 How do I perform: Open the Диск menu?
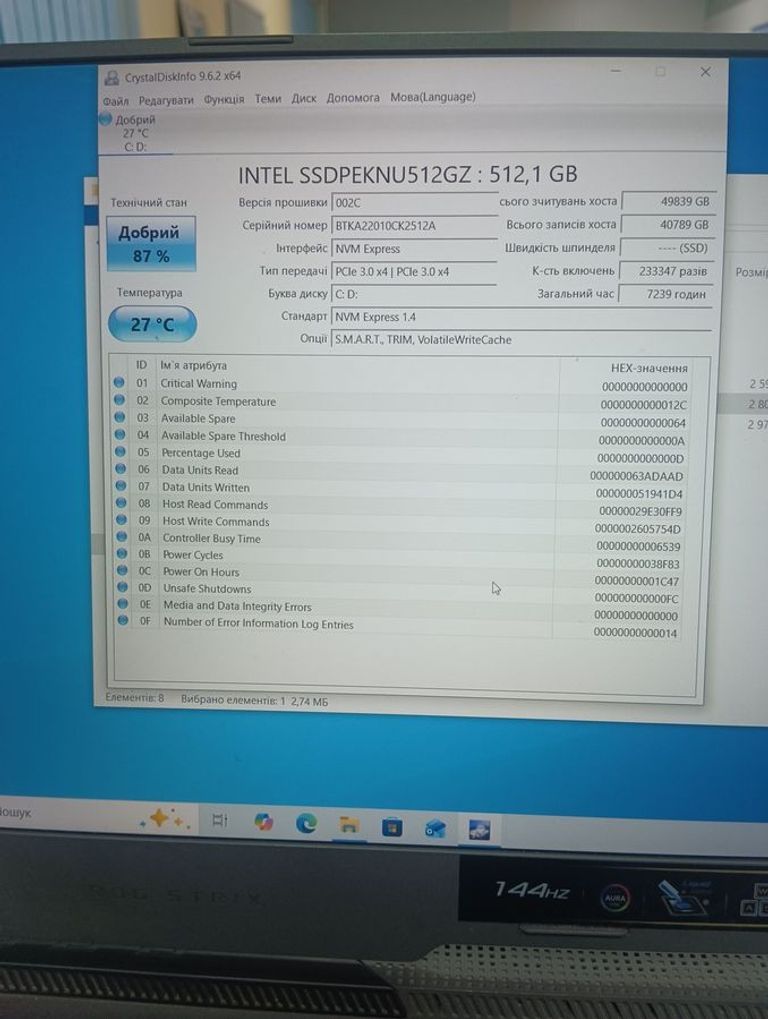coord(304,99)
